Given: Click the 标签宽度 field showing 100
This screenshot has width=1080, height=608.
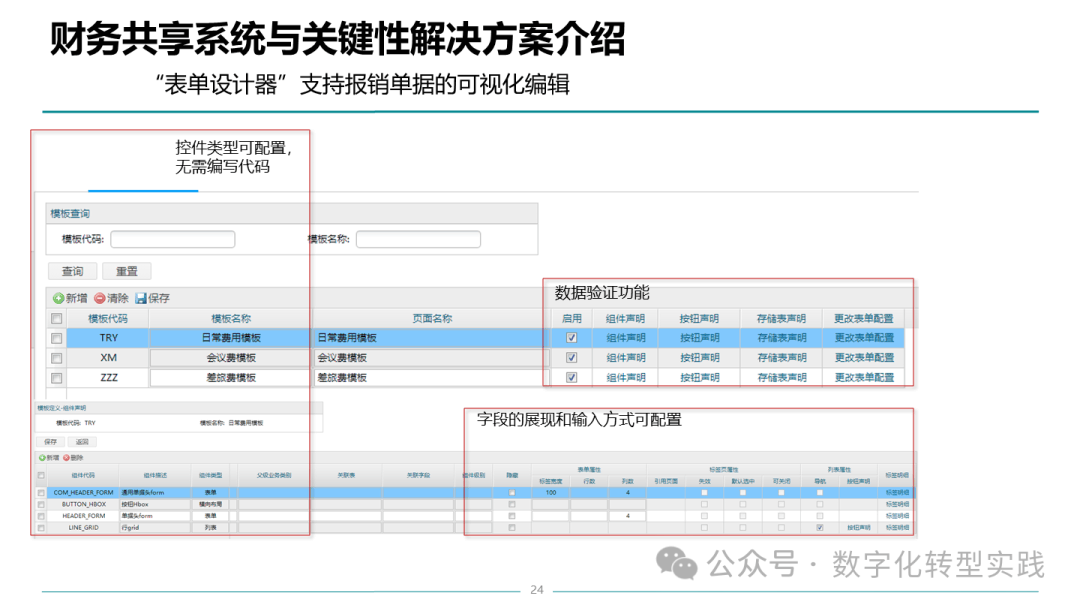Looking at the screenshot, I should pyautogui.click(x=550, y=493).
